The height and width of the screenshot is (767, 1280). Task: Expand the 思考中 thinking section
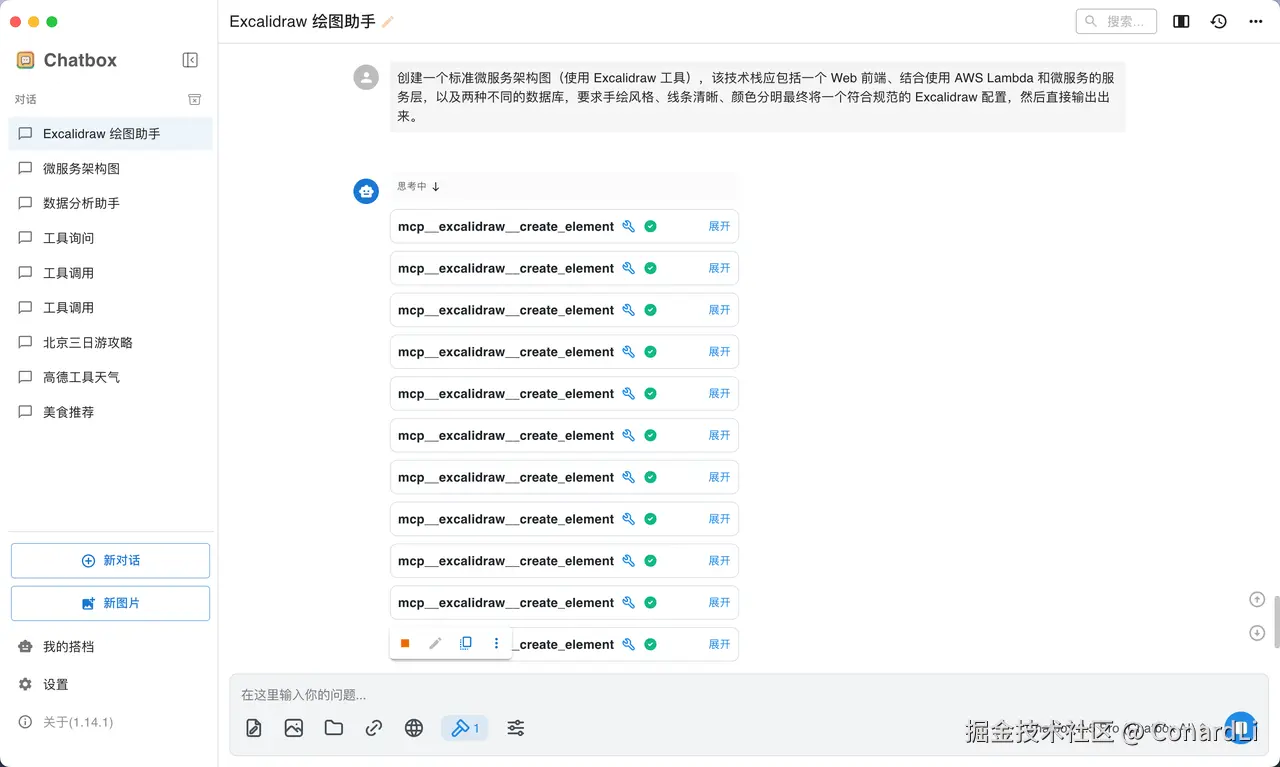[419, 186]
